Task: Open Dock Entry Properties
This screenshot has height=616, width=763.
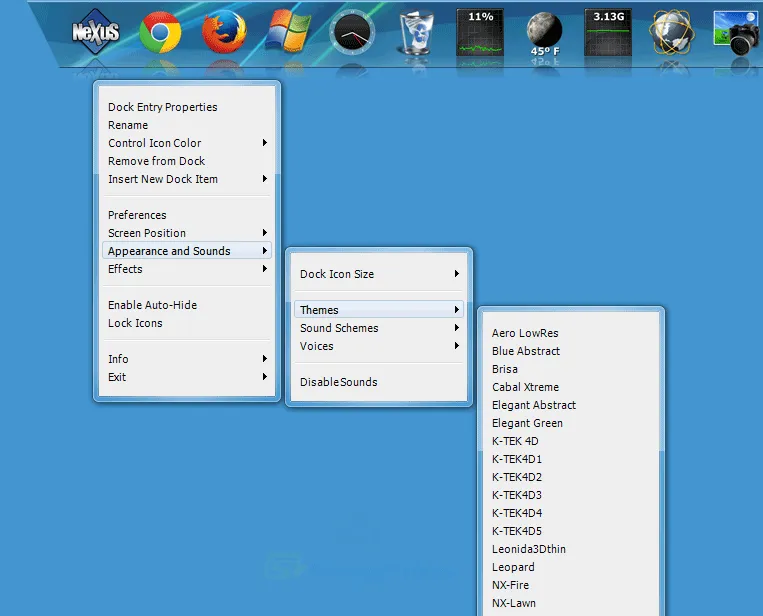Action: coord(187,107)
